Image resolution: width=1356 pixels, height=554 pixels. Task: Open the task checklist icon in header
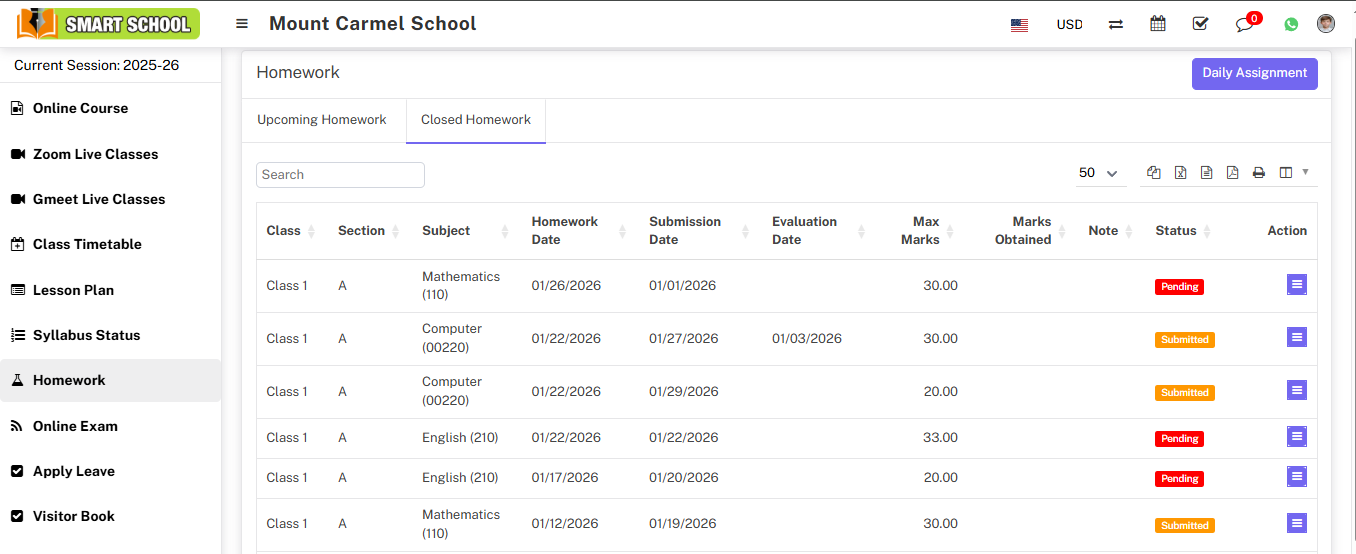click(1200, 24)
